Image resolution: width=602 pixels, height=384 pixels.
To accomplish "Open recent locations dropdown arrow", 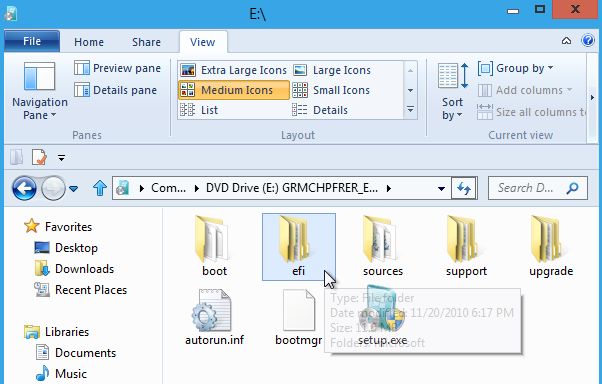I will 74,189.
